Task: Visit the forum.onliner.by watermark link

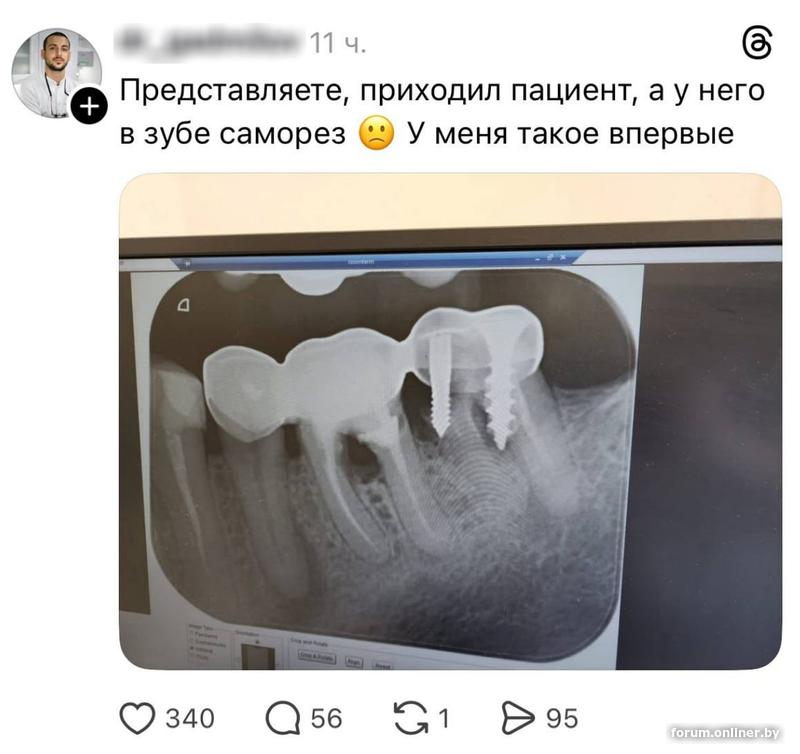Action: [x=726, y=733]
